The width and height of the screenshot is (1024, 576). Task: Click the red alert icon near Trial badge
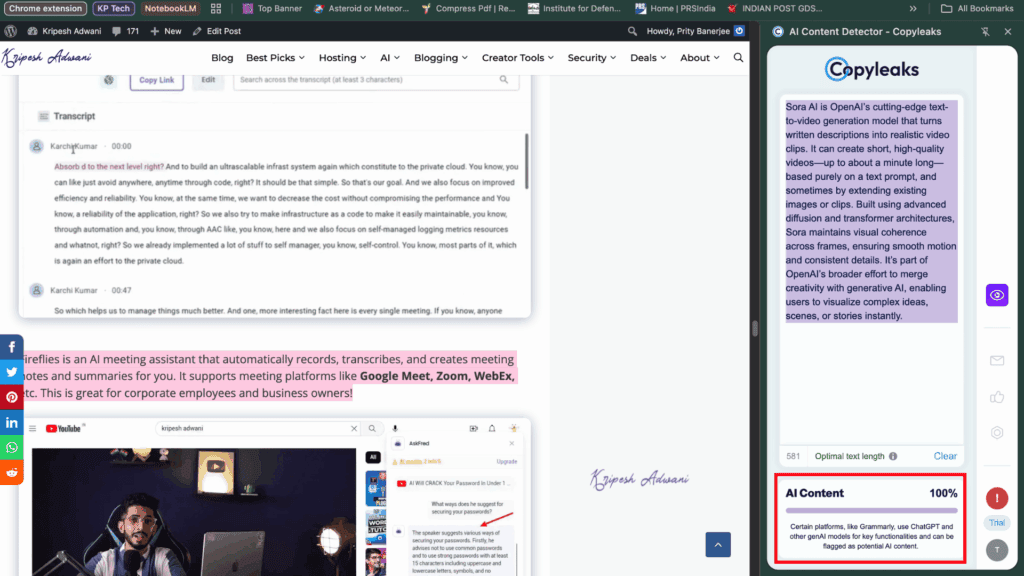click(996, 497)
